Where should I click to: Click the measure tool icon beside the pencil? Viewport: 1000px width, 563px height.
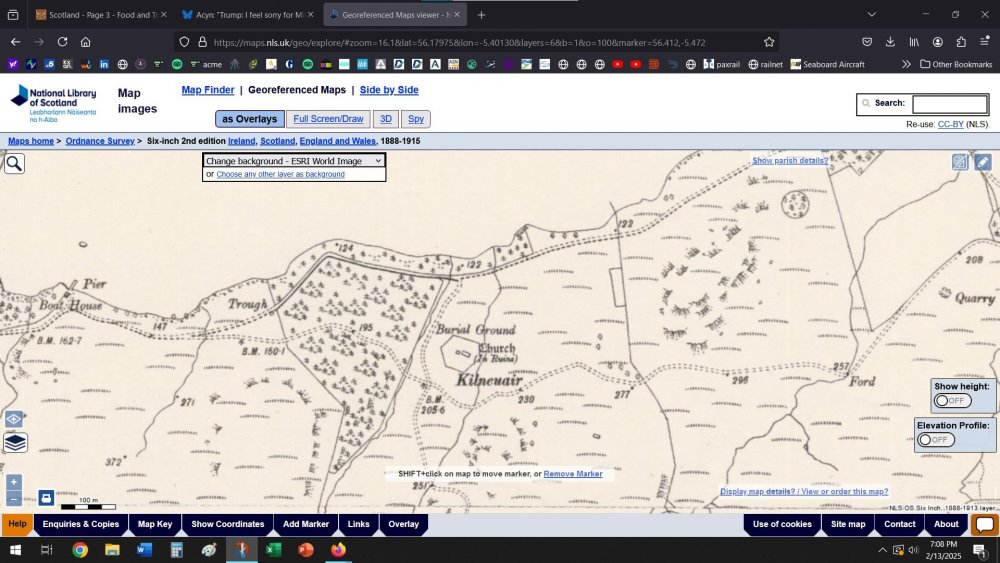[x=960, y=162]
